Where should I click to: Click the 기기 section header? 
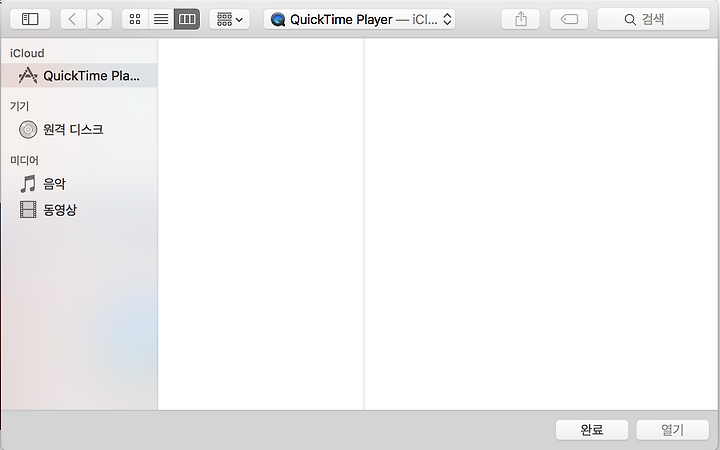(x=19, y=106)
